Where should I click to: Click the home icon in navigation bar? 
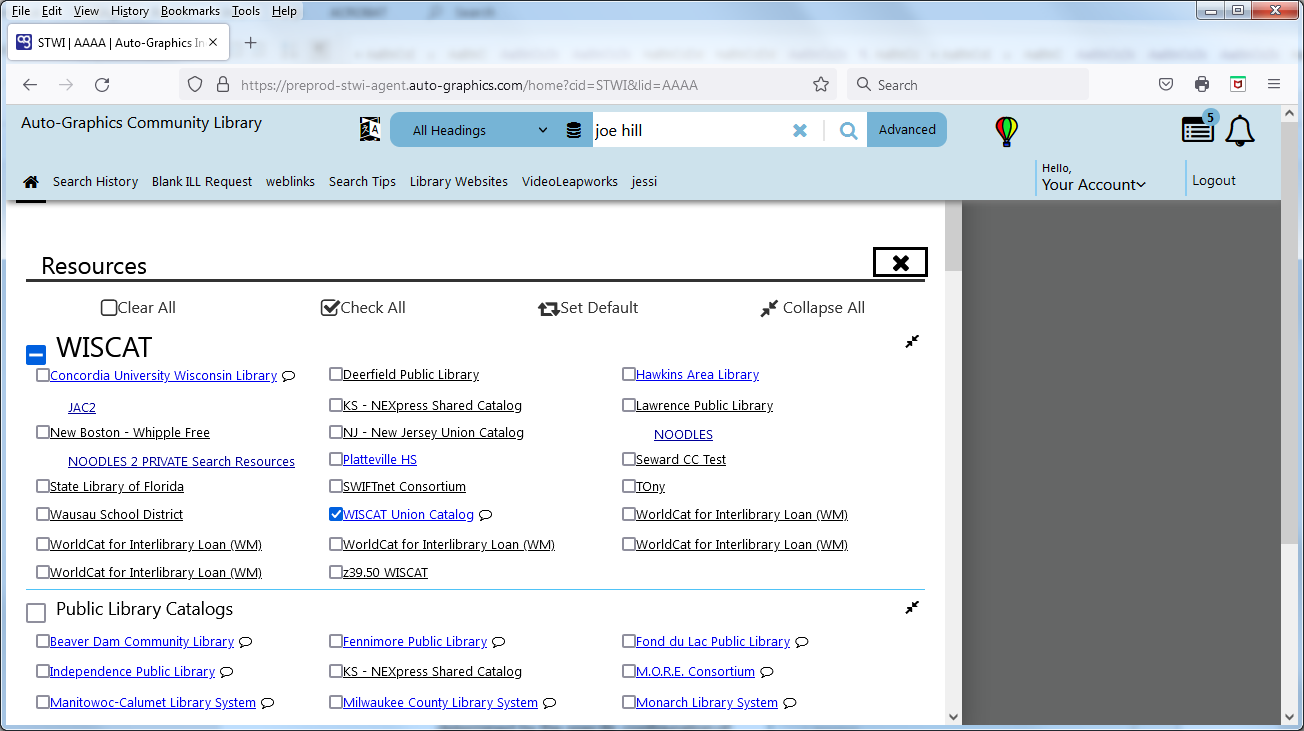tap(31, 182)
